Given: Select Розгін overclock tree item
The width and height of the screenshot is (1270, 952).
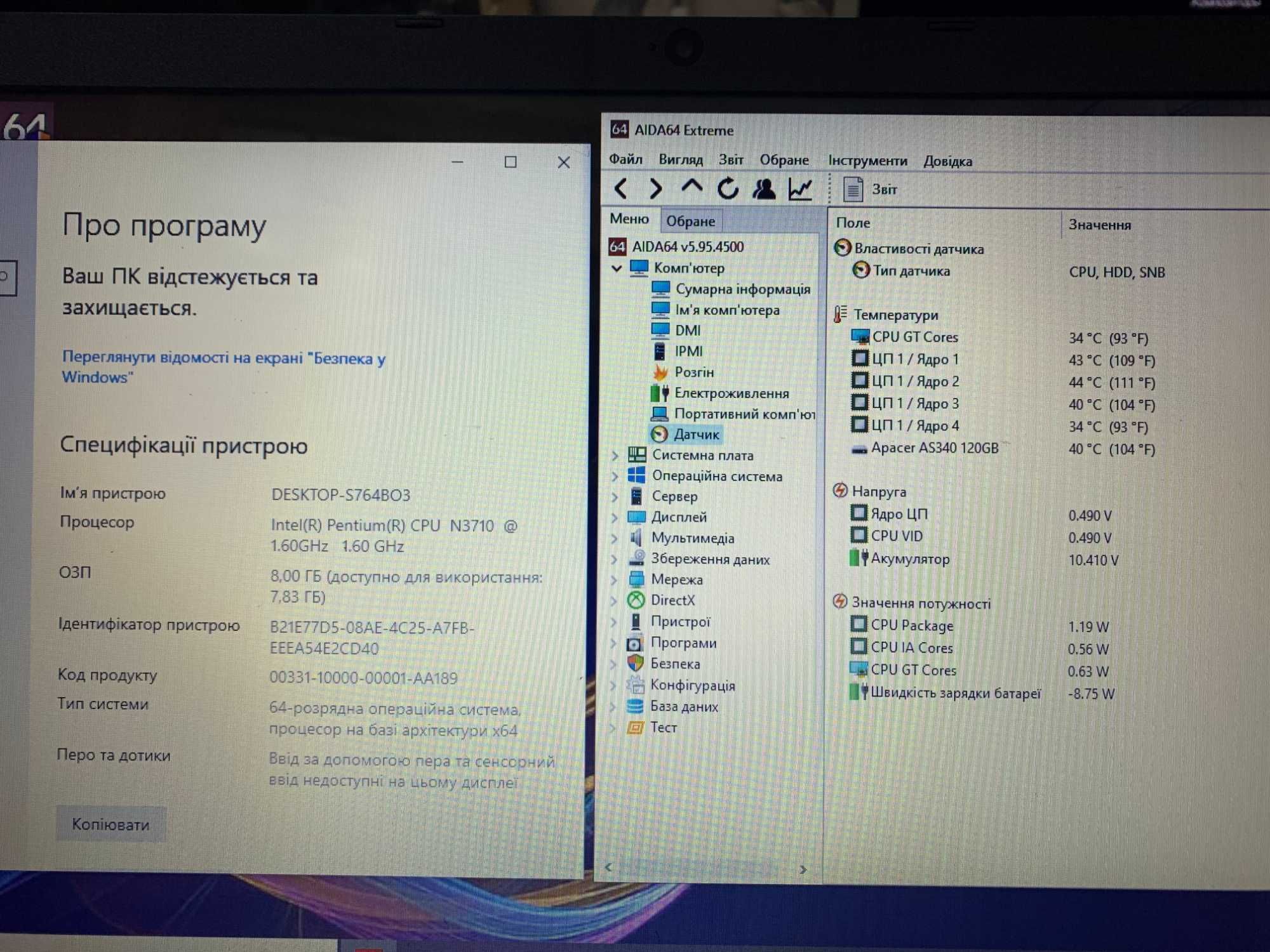Looking at the screenshot, I should pos(683,372).
